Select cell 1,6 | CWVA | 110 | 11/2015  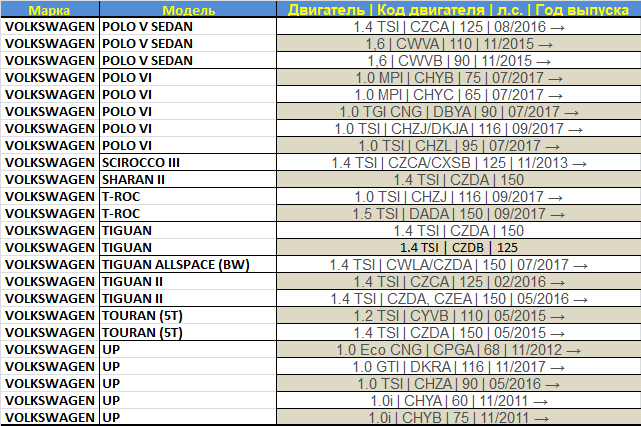tap(459, 44)
